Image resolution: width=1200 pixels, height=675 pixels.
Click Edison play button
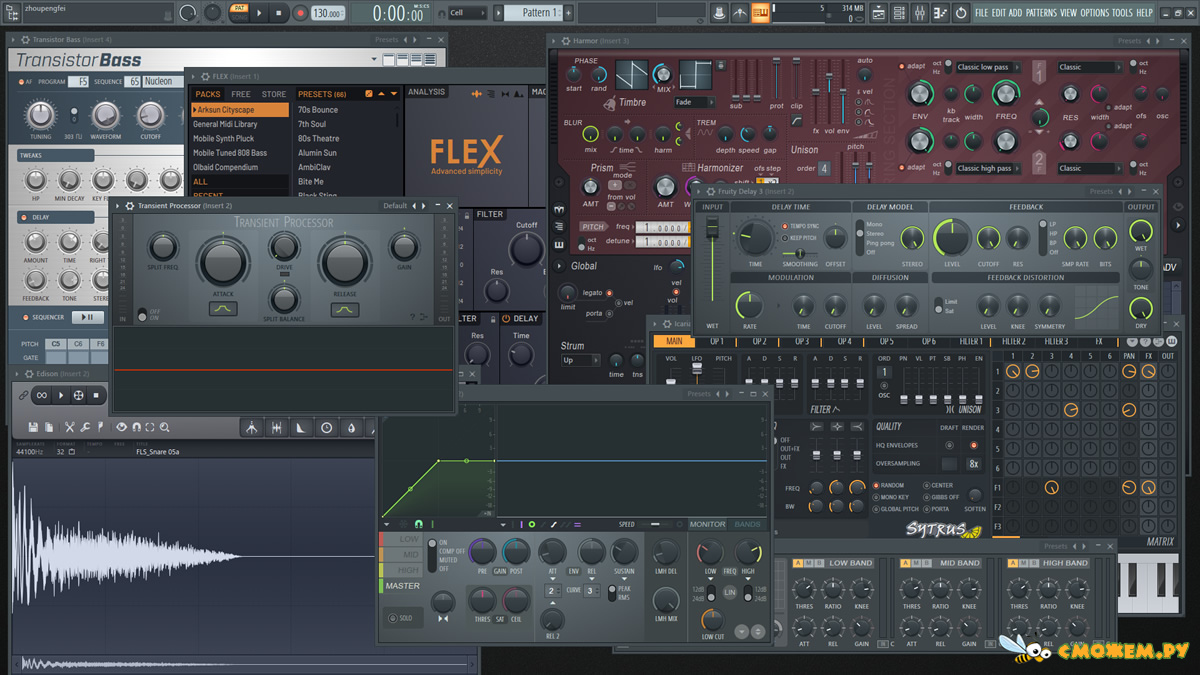(x=61, y=395)
